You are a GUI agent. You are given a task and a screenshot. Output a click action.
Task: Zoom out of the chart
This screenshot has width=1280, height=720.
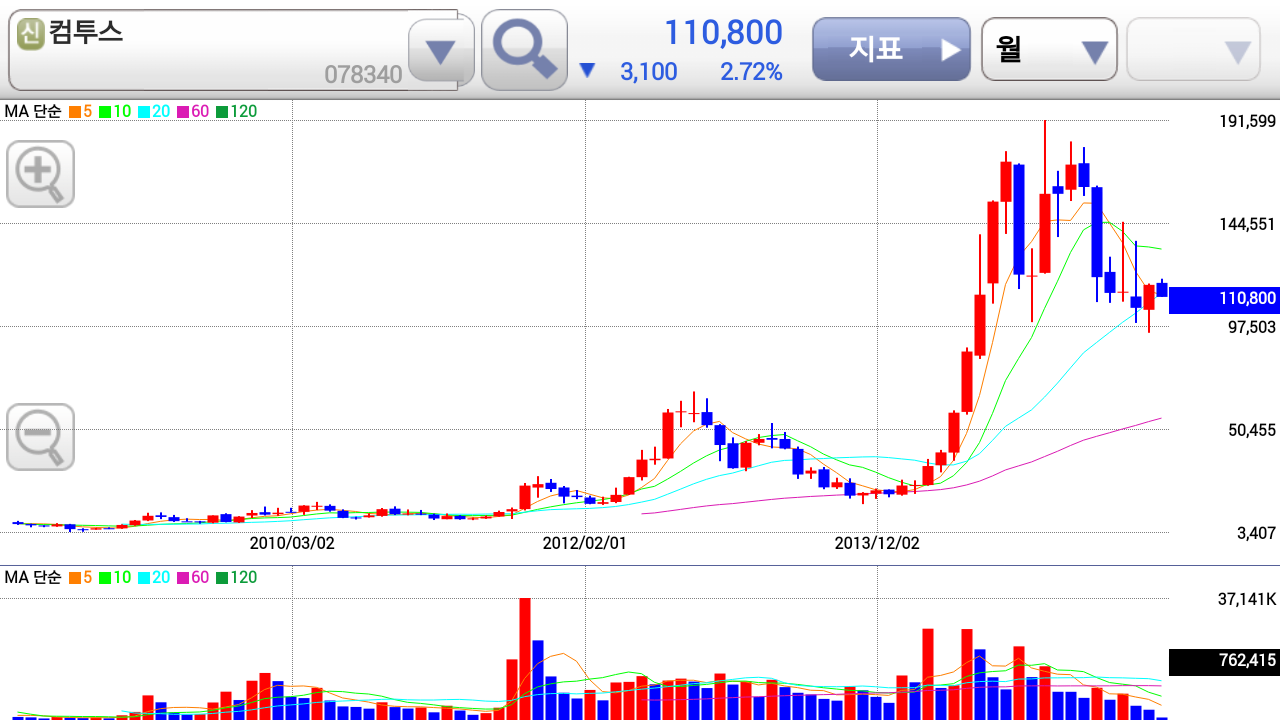[x=40, y=437]
